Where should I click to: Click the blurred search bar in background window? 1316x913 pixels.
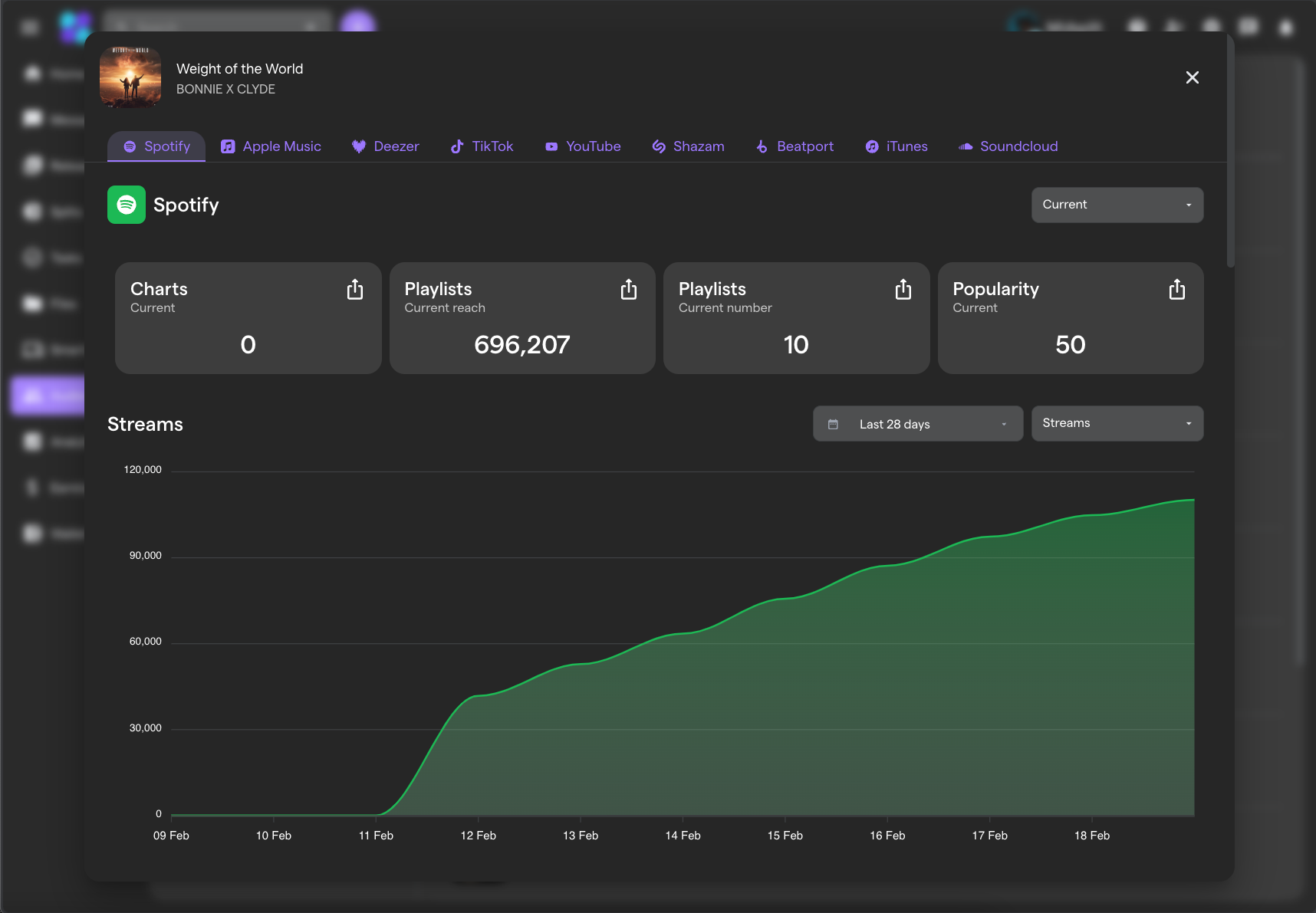click(217, 21)
